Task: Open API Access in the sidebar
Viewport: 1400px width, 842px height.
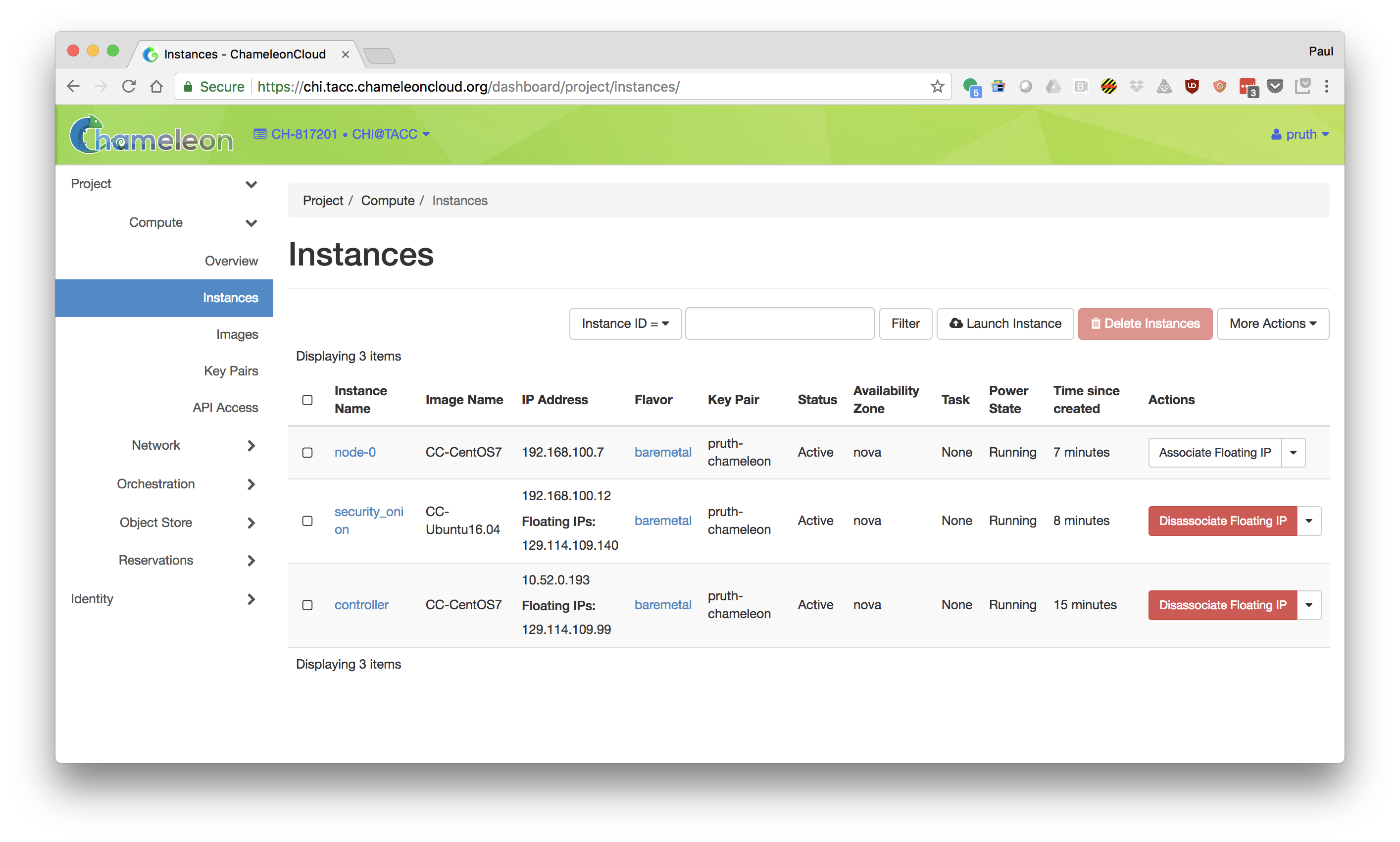Action: click(x=225, y=408)
